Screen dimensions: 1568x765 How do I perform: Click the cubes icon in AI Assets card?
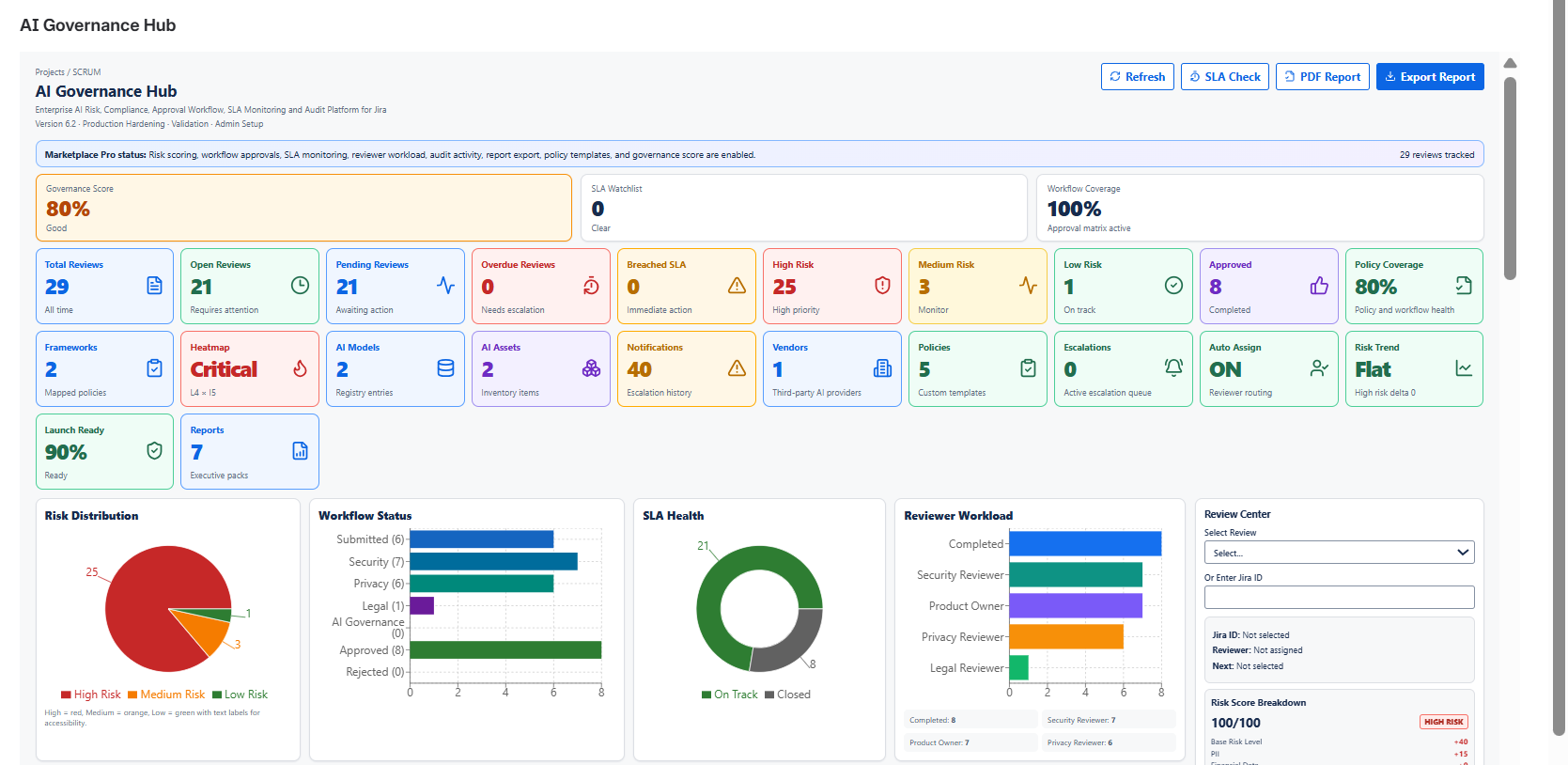[591, 368]
